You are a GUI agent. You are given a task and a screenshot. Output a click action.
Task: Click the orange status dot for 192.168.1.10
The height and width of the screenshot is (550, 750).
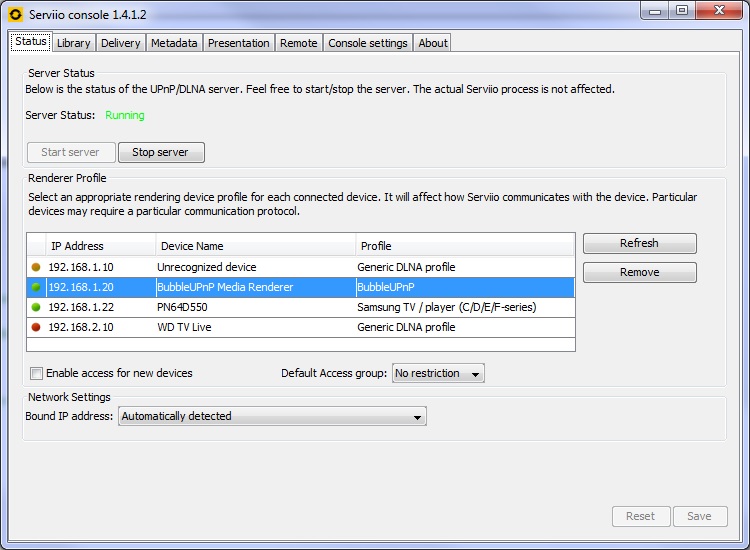(37, 267)
